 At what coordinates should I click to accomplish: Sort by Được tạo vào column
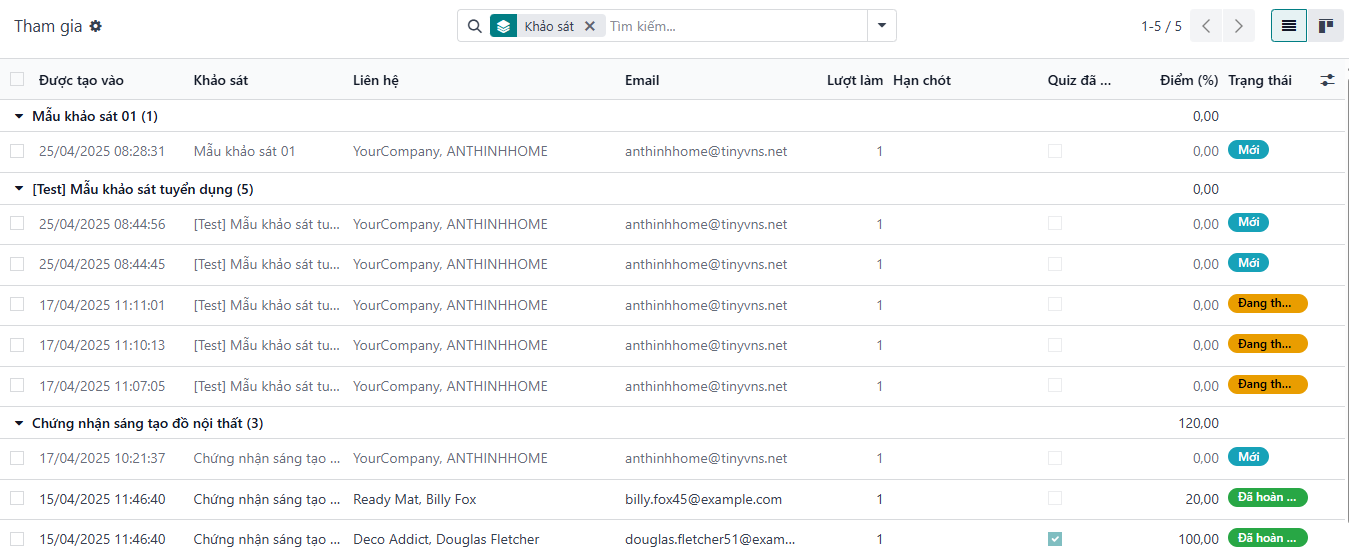coord(81,80)
